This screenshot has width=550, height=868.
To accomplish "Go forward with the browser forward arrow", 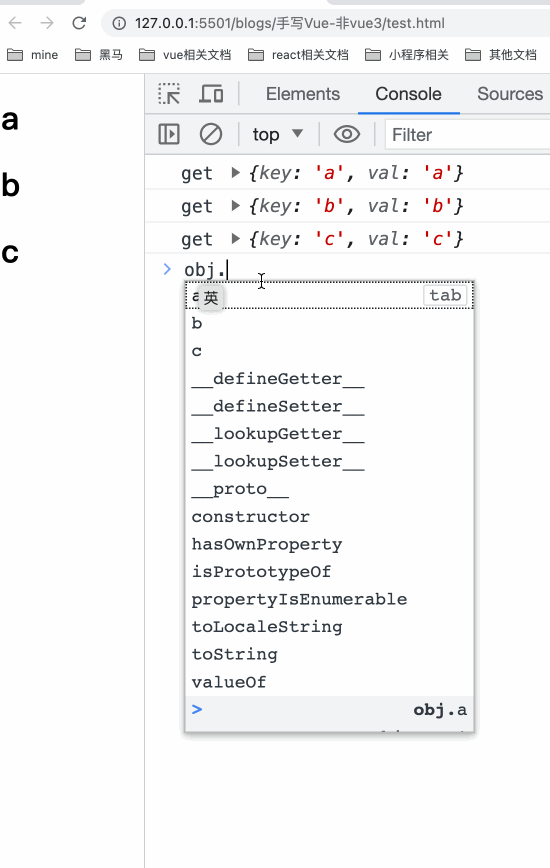I will coord(47,23).
